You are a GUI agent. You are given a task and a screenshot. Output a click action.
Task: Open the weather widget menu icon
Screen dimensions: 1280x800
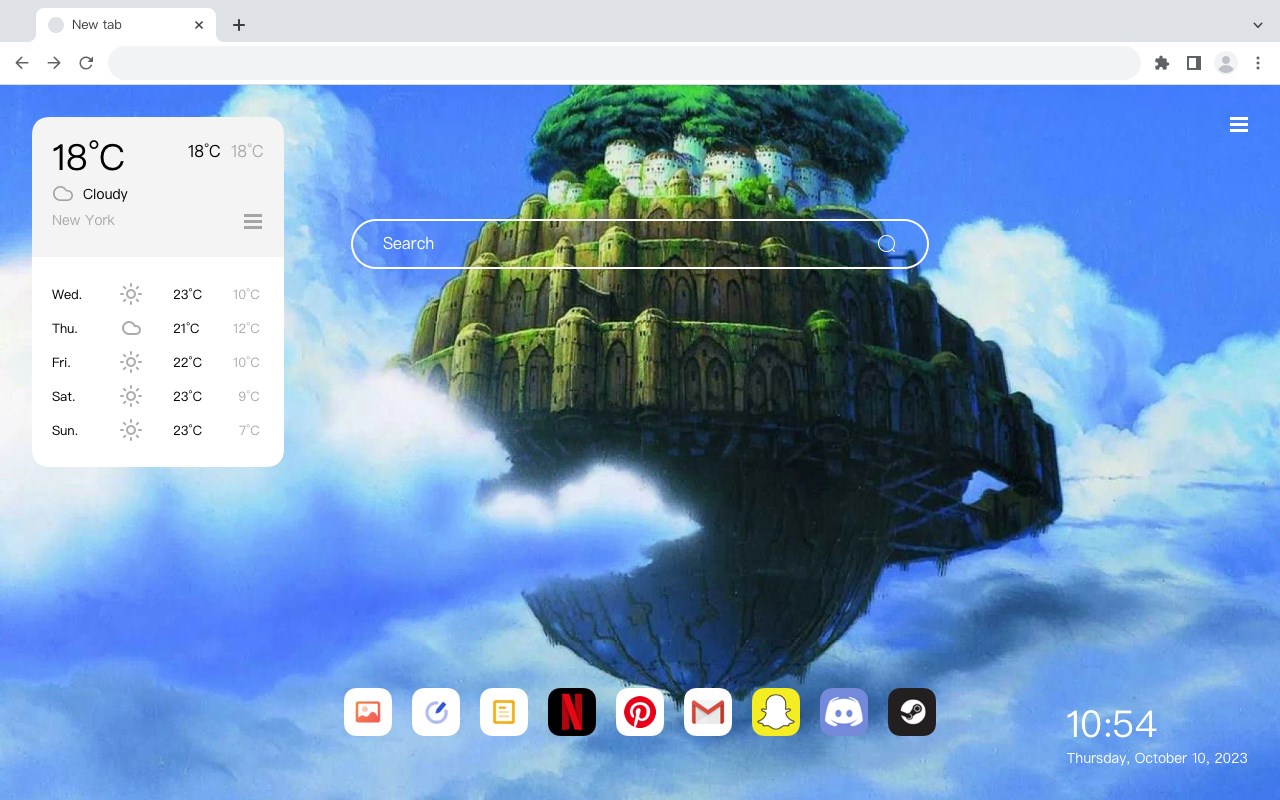tap(253, 221)
